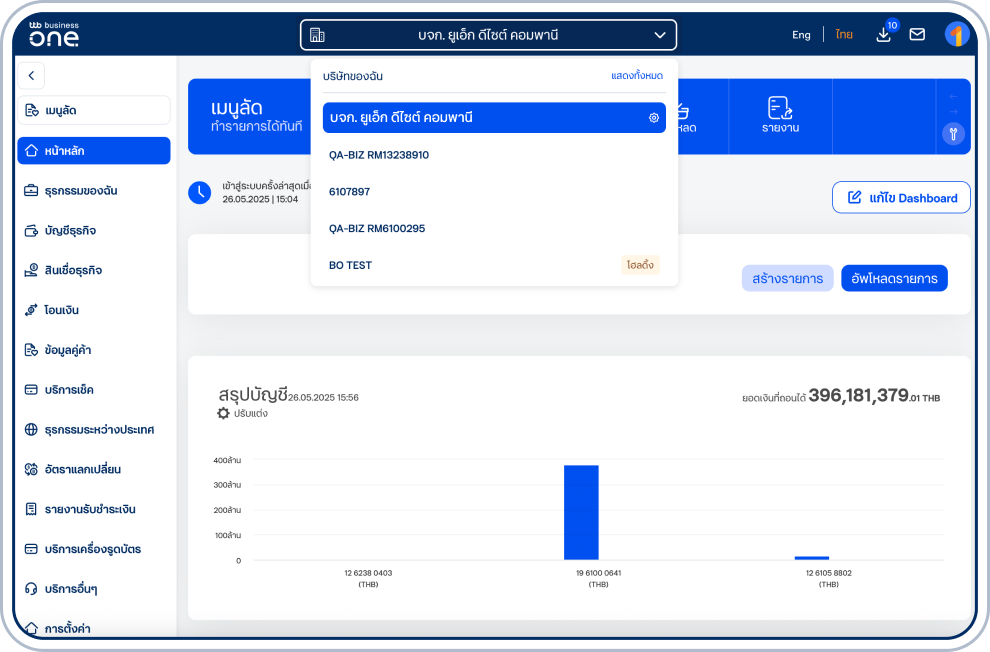
Task: Select QA-BIZ RM13238910 from company list
Action: [x=379, y=155]
